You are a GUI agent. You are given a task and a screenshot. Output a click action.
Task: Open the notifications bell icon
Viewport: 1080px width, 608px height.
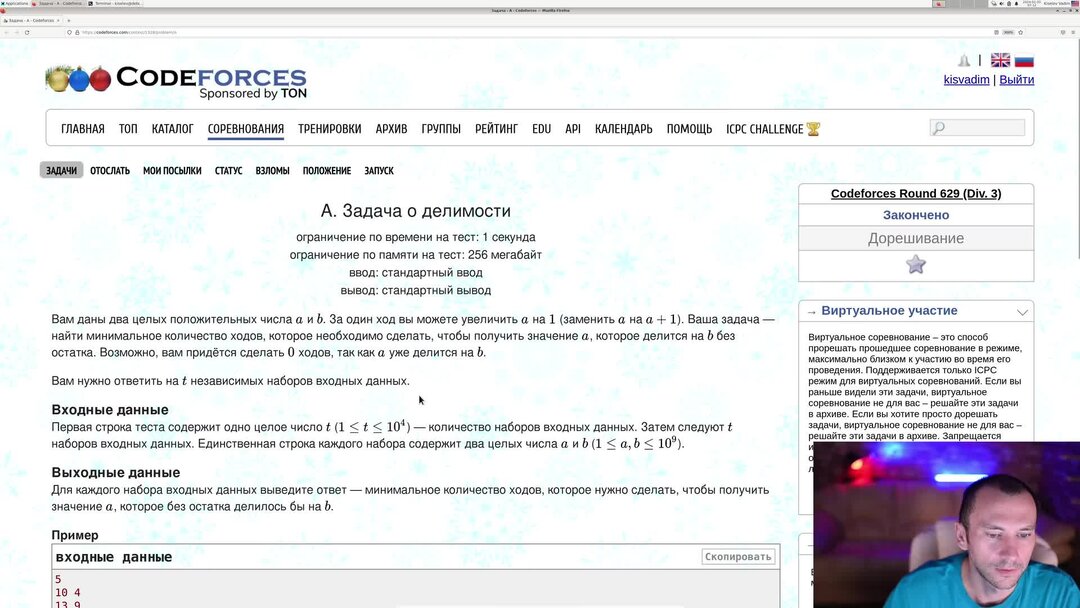(964, 61)
